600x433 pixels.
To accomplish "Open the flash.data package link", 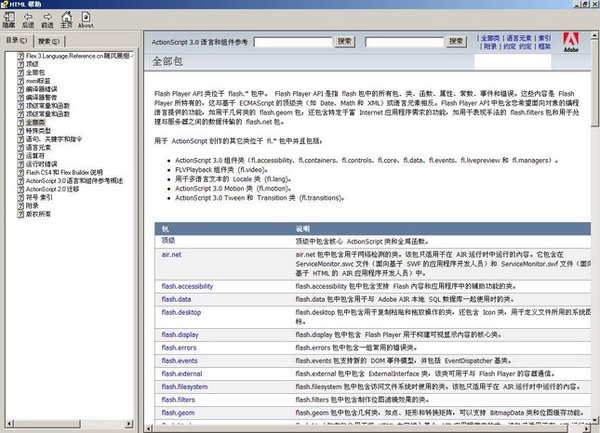I will coord(176,300).
